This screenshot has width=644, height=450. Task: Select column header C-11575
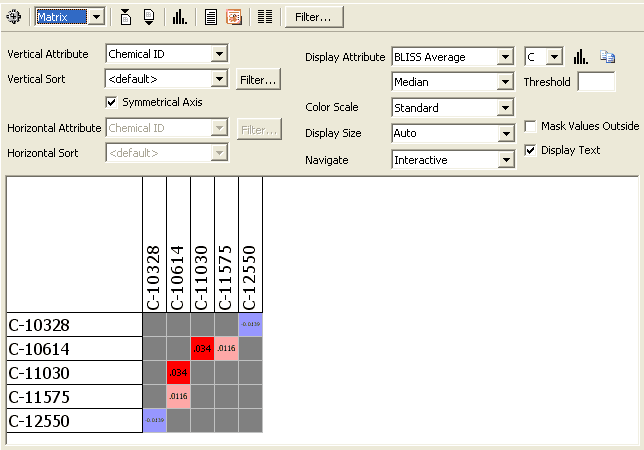click(226, 245)
